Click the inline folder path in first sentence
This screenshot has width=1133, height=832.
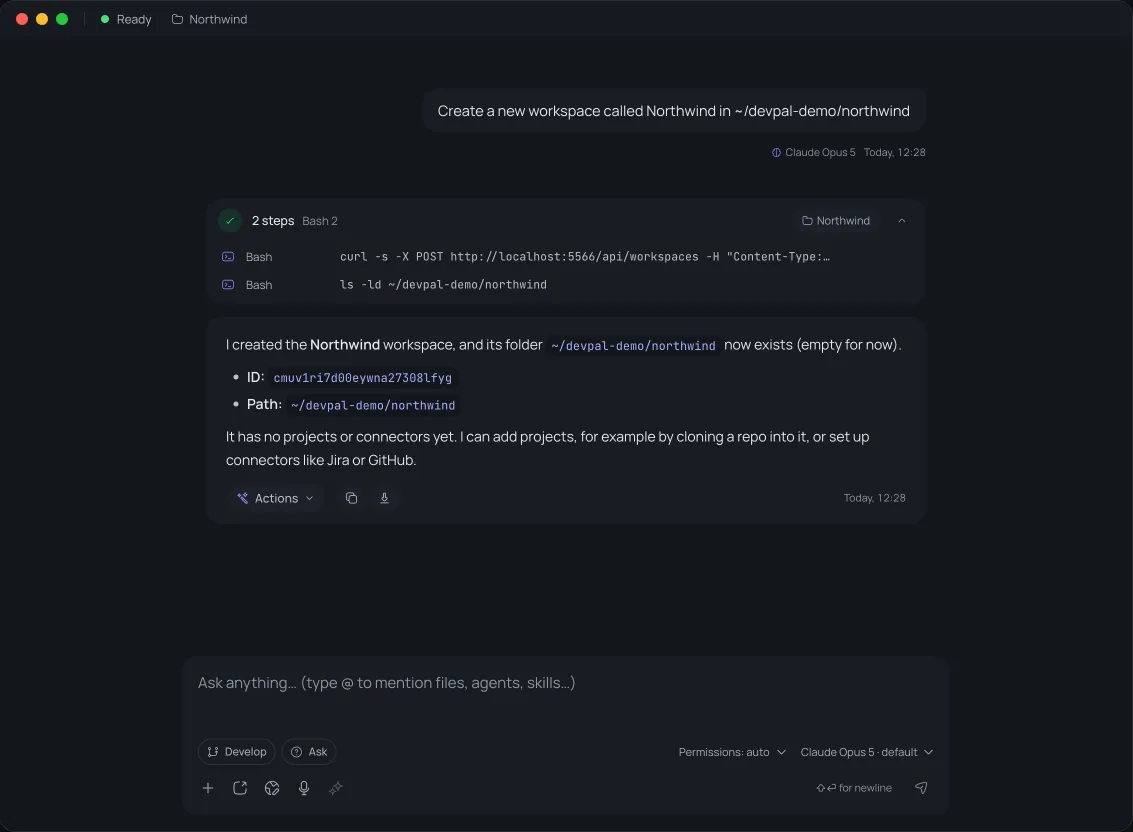click(x=633, y=346)
